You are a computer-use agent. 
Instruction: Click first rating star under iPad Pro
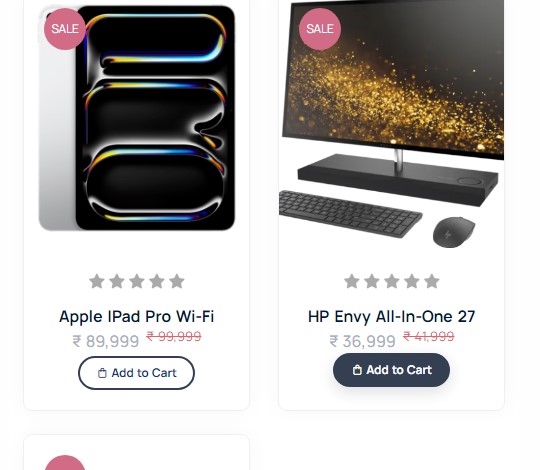[x=97, y=281]
